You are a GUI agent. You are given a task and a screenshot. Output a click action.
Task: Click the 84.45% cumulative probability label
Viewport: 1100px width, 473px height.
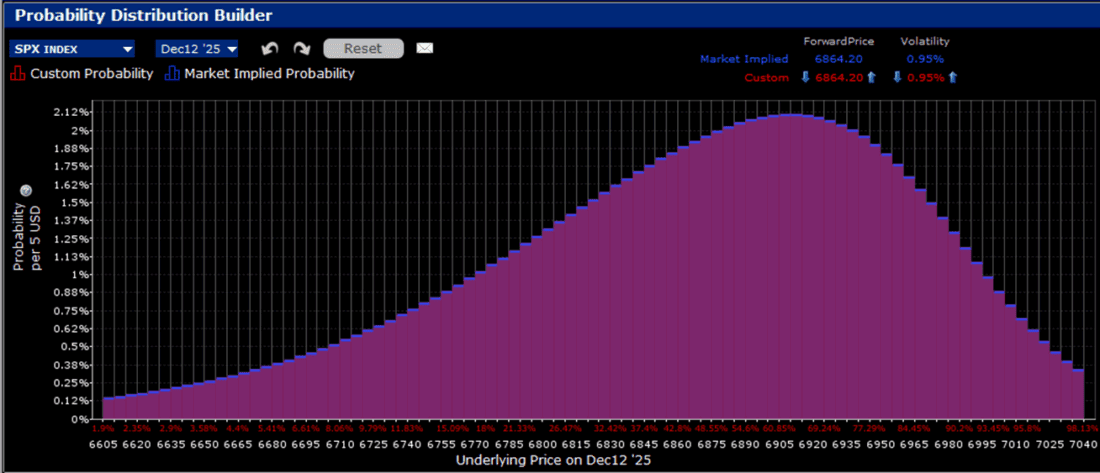click(916, 428)
